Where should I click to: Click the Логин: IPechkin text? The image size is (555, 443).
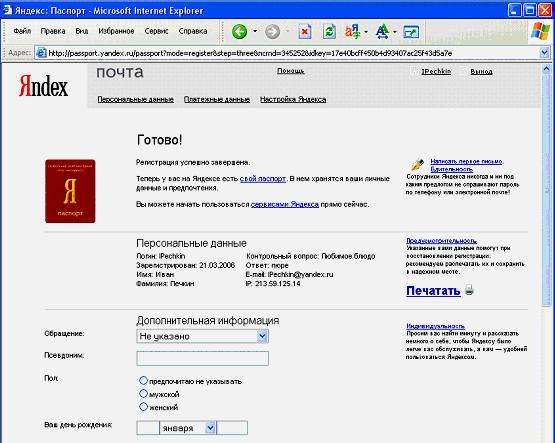[x=161, y=256]
